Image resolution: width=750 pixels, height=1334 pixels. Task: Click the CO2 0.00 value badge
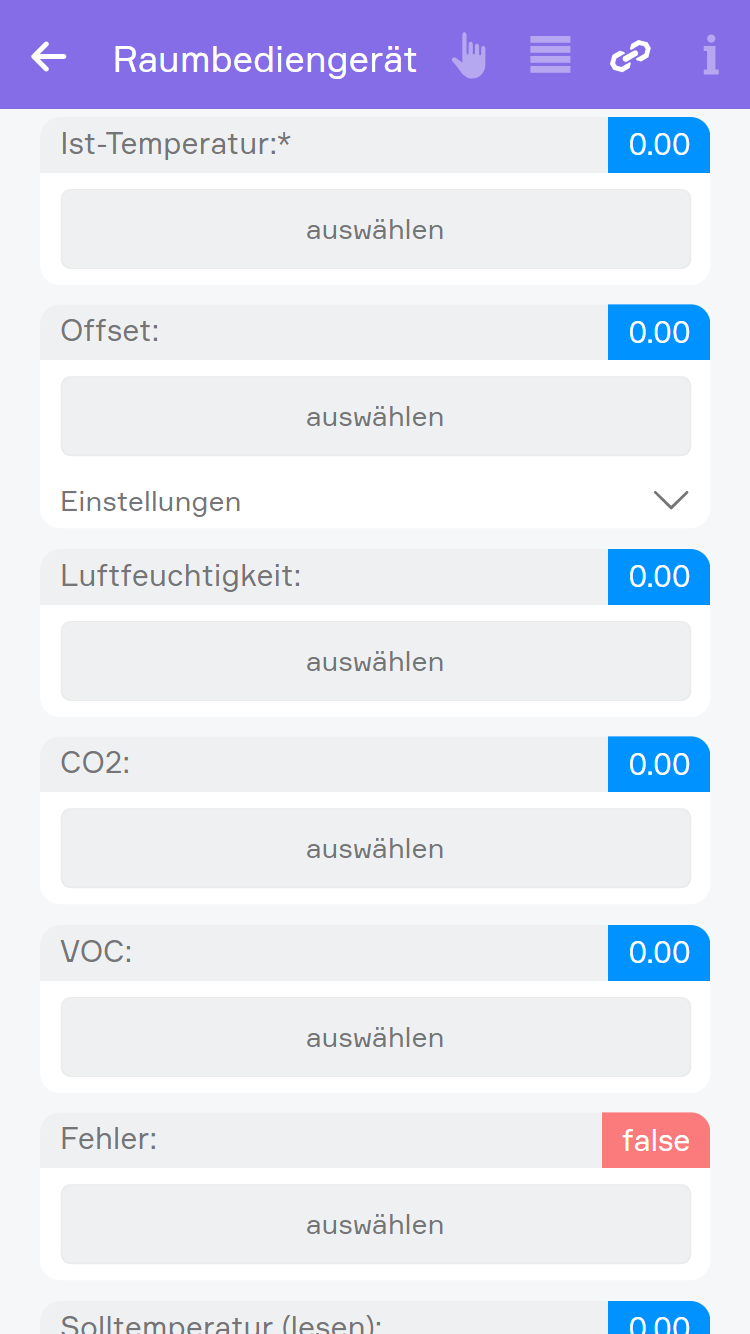click(x=659, y=764)
